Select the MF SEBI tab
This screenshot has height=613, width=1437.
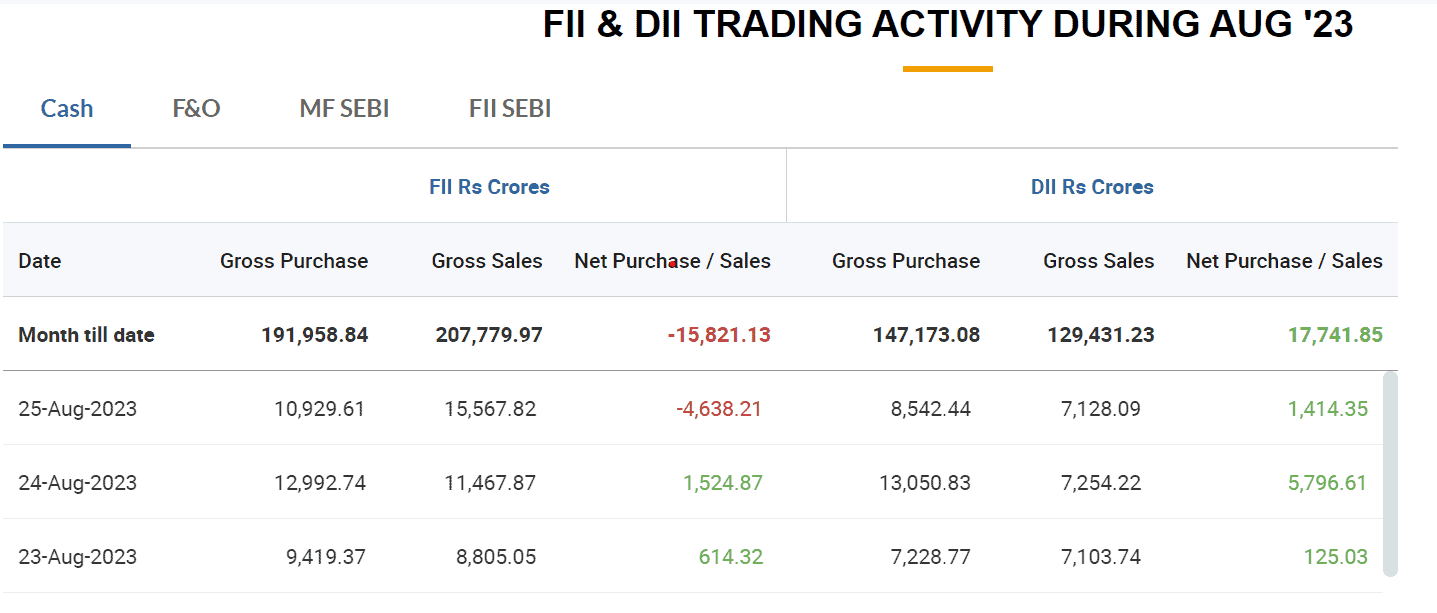344,109
